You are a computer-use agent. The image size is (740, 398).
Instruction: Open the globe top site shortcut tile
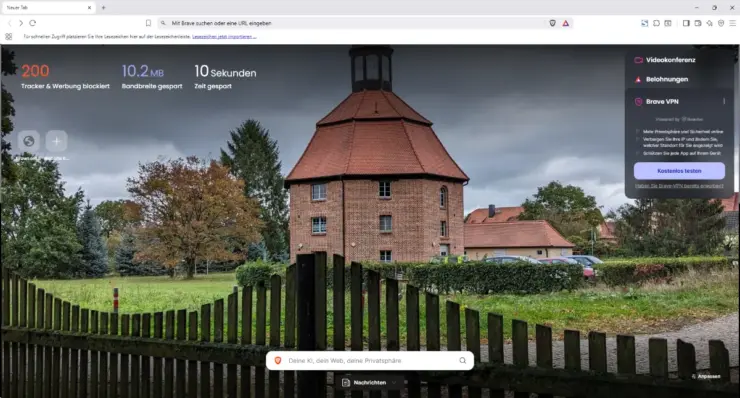coord(29,141)
